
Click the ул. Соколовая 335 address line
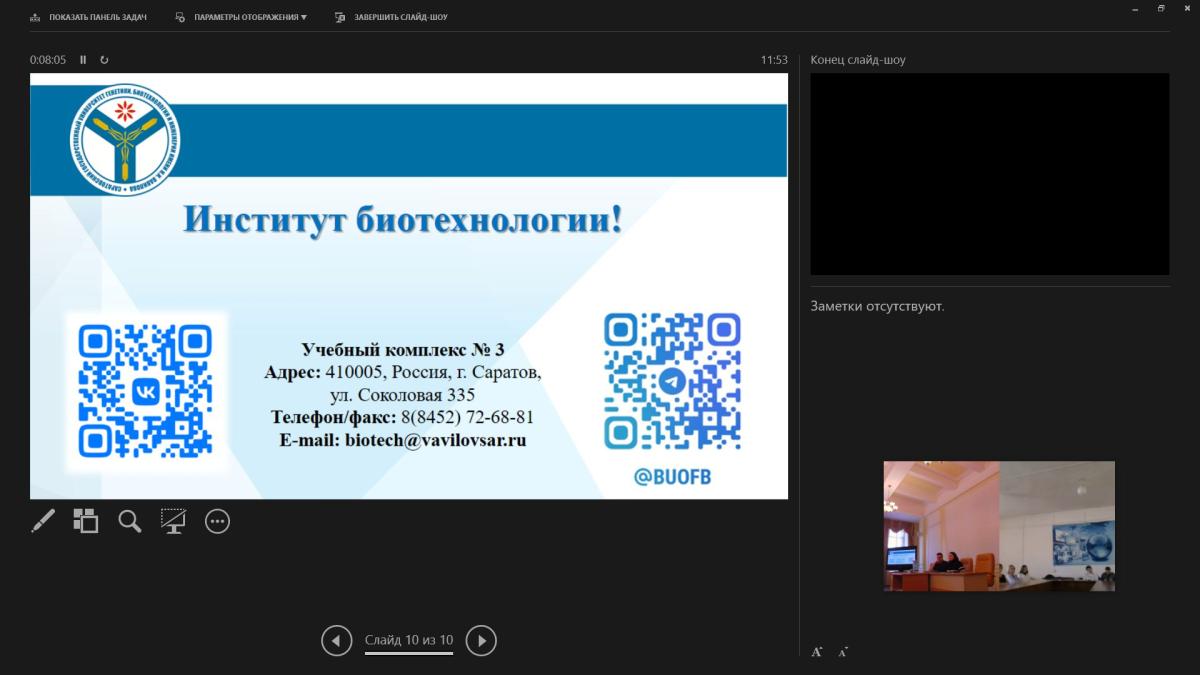(403, 395)
